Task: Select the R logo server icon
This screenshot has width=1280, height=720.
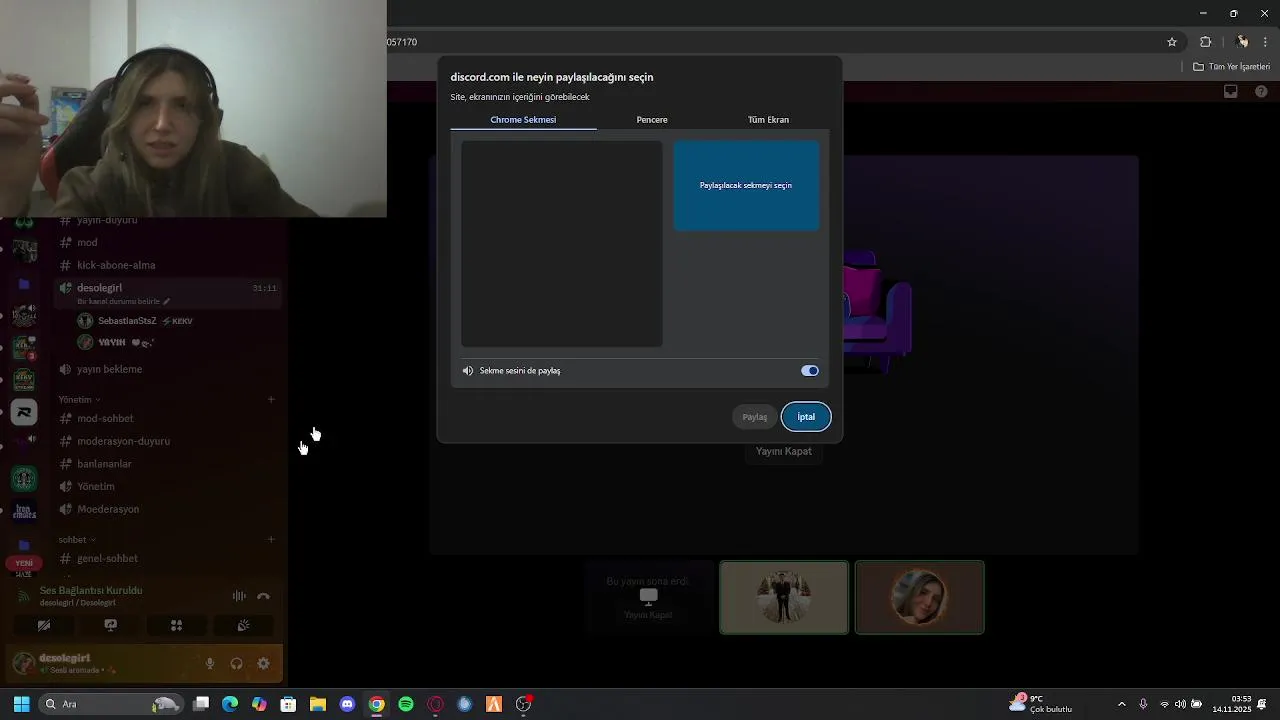Action: (24, 412)
